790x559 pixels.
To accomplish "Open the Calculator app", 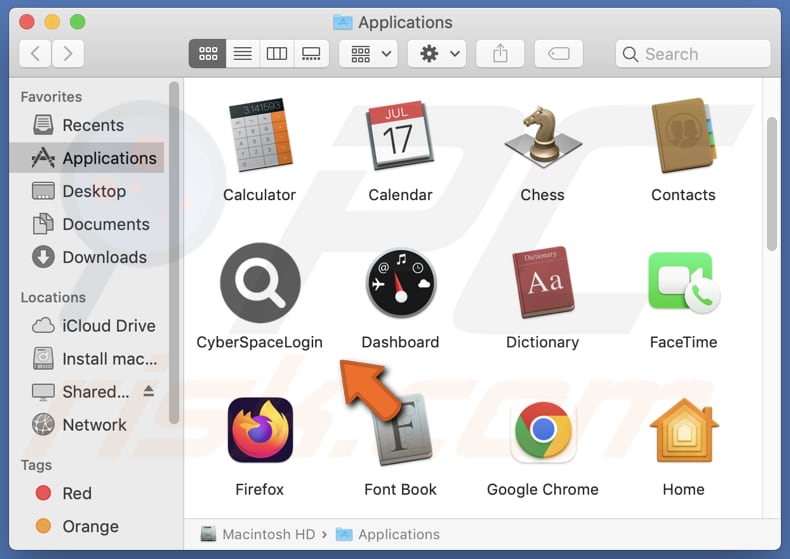I will pos(260,135).
